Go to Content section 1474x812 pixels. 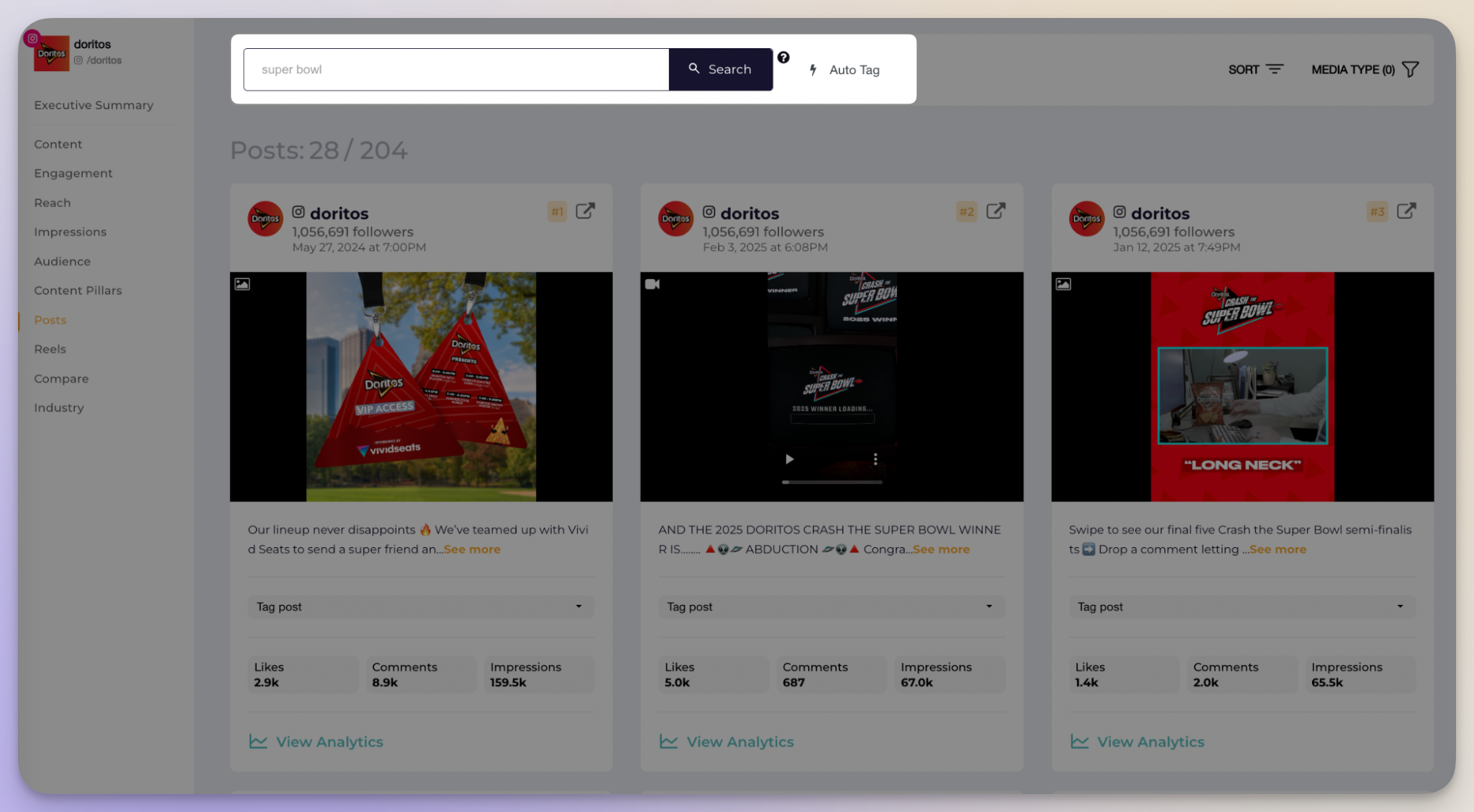pyautogui.click(x=58, y=145)
